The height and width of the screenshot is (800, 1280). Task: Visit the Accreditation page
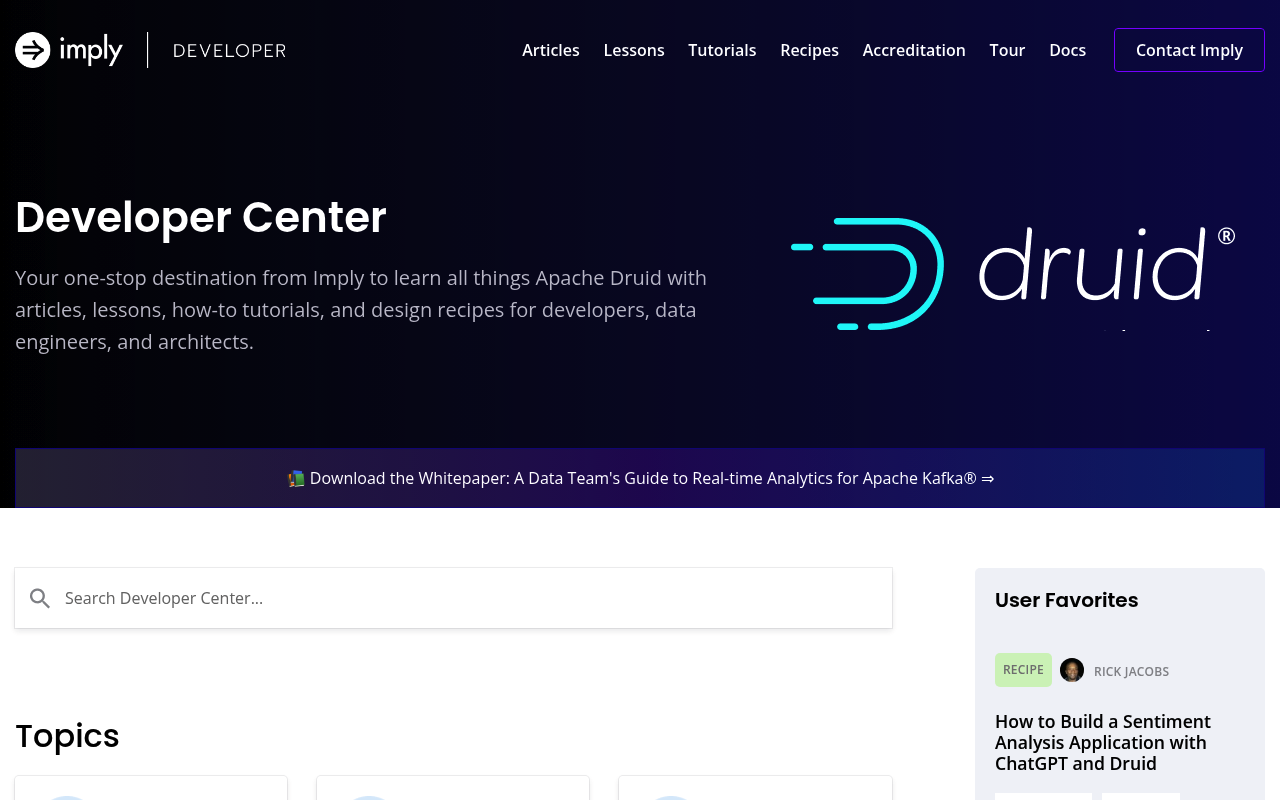point(914,50)
